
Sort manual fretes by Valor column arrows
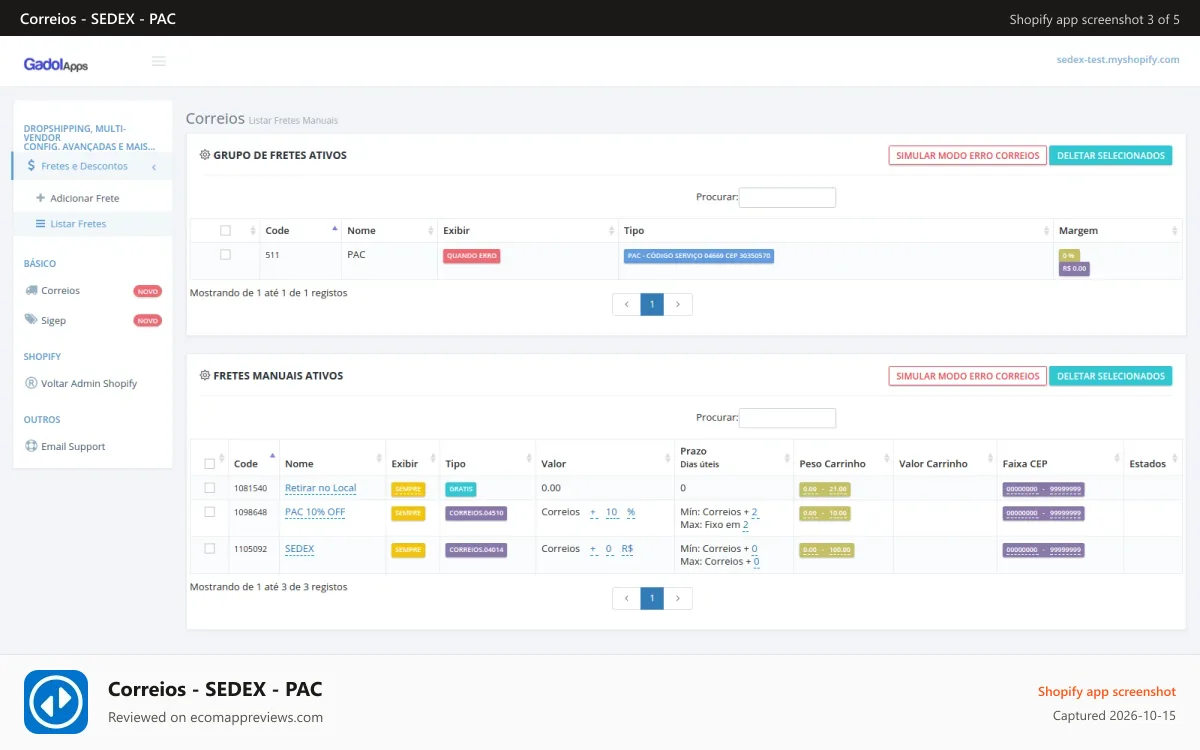668,458
